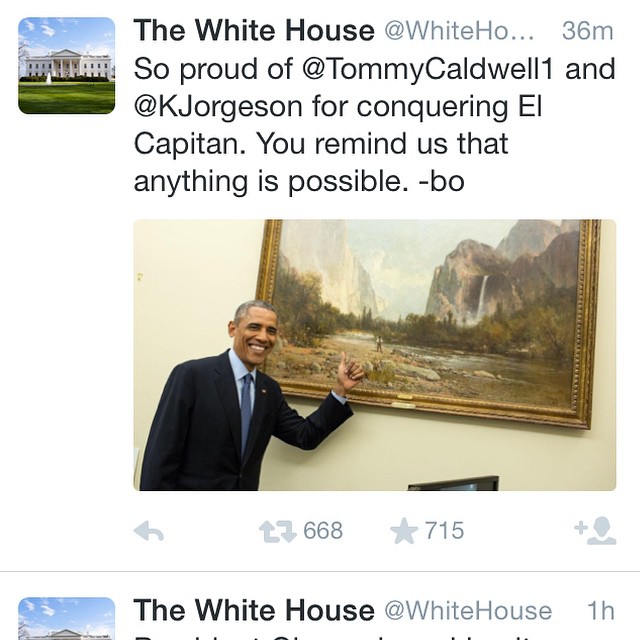Tap the truncated @WhiteHo… handle
Screen dimensions: 640x640
459,31
